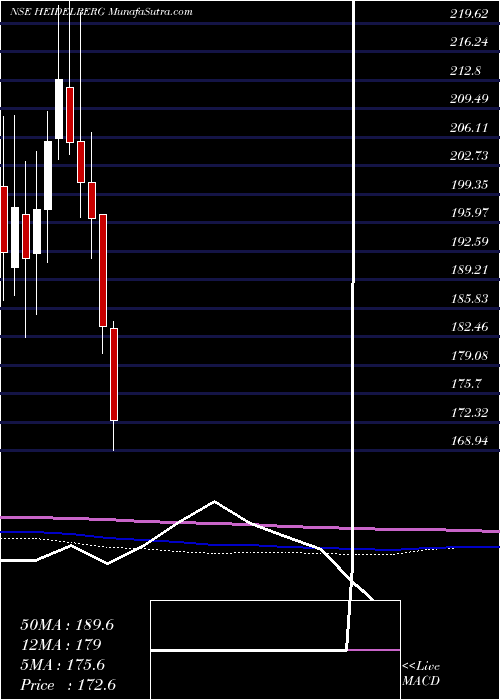
Task: Click the tallest white candlestick near 209.49
Action: 59,108
